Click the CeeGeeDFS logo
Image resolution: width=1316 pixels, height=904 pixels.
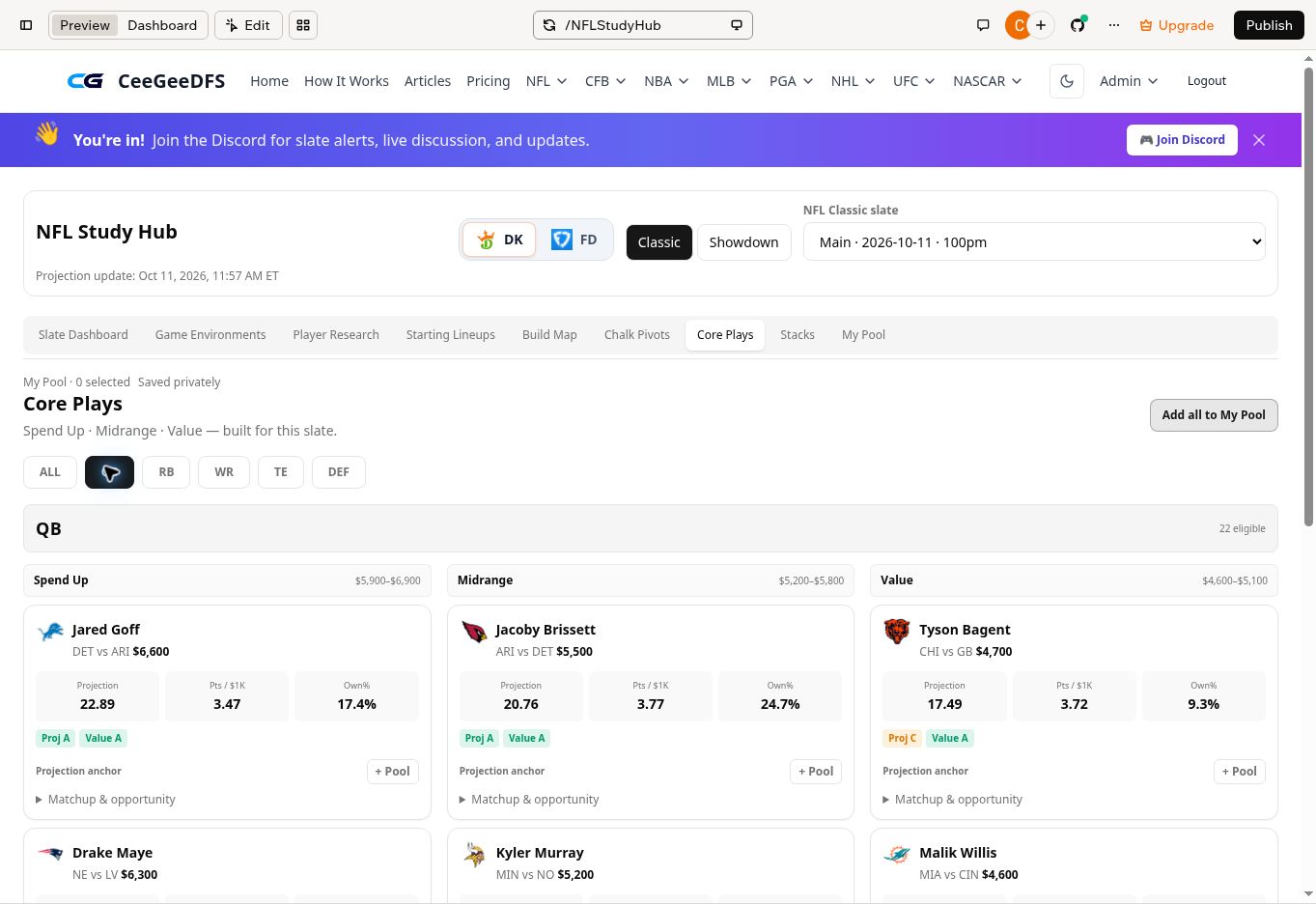[x=146, y=81]
